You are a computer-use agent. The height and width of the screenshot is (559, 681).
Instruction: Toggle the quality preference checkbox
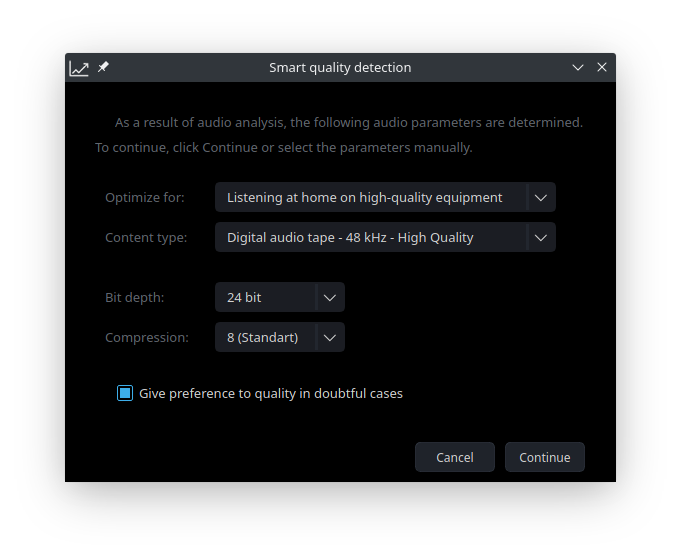tap(125, 393)
